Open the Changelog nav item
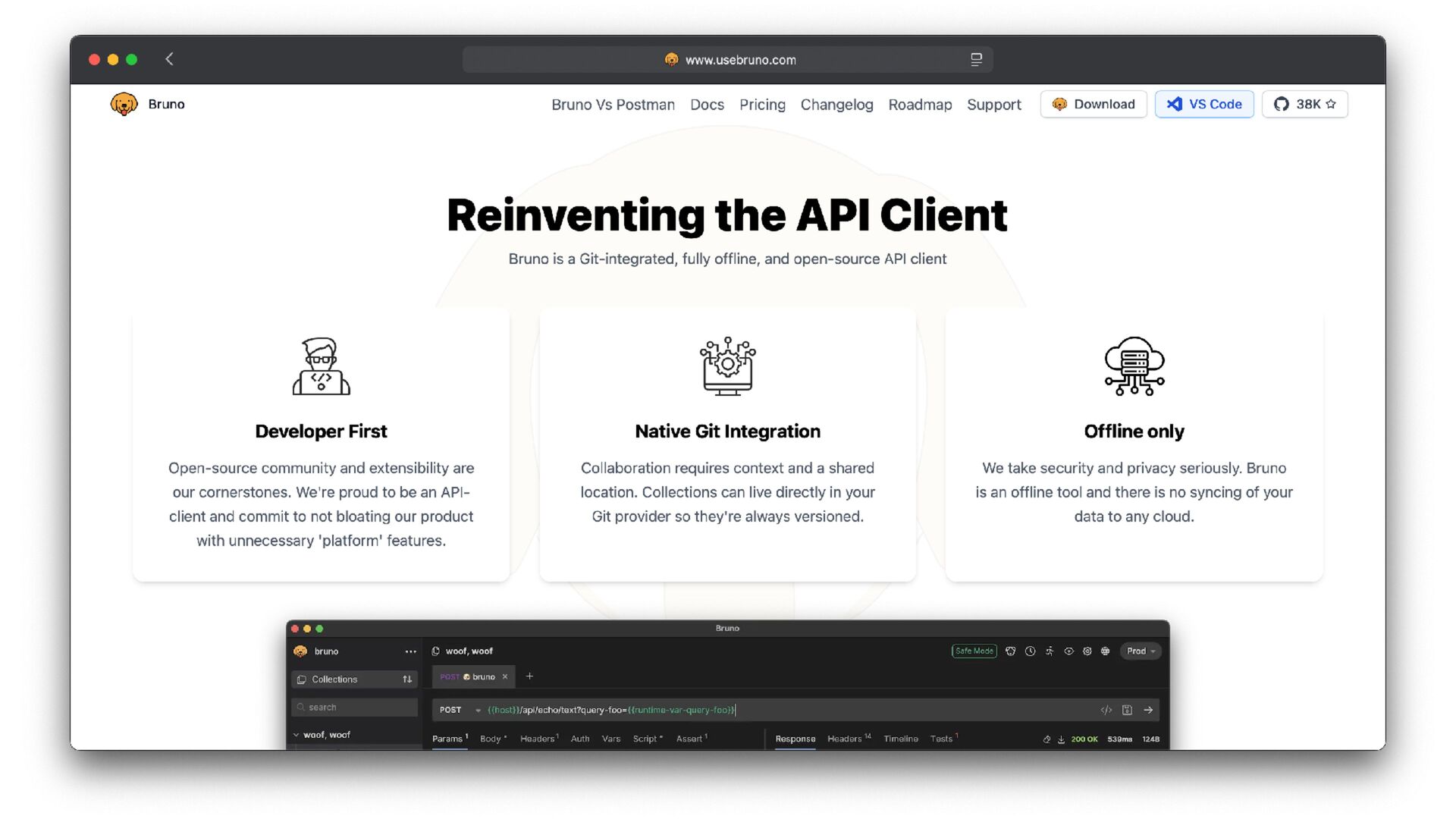 (x=836, y=105)
